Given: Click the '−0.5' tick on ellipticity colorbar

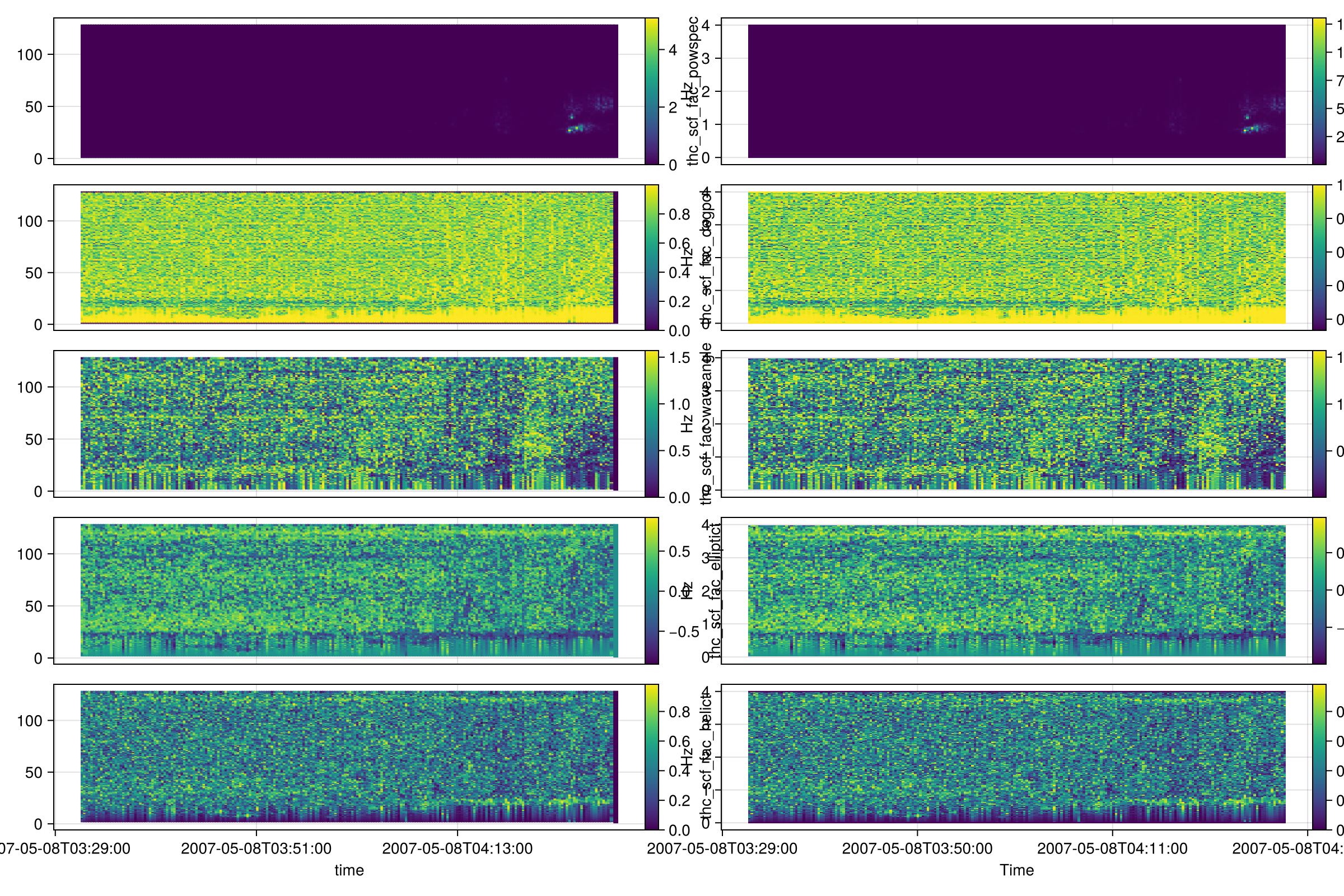Looking at the screenshot, I should pyautogui.click(x=684, y=632).
